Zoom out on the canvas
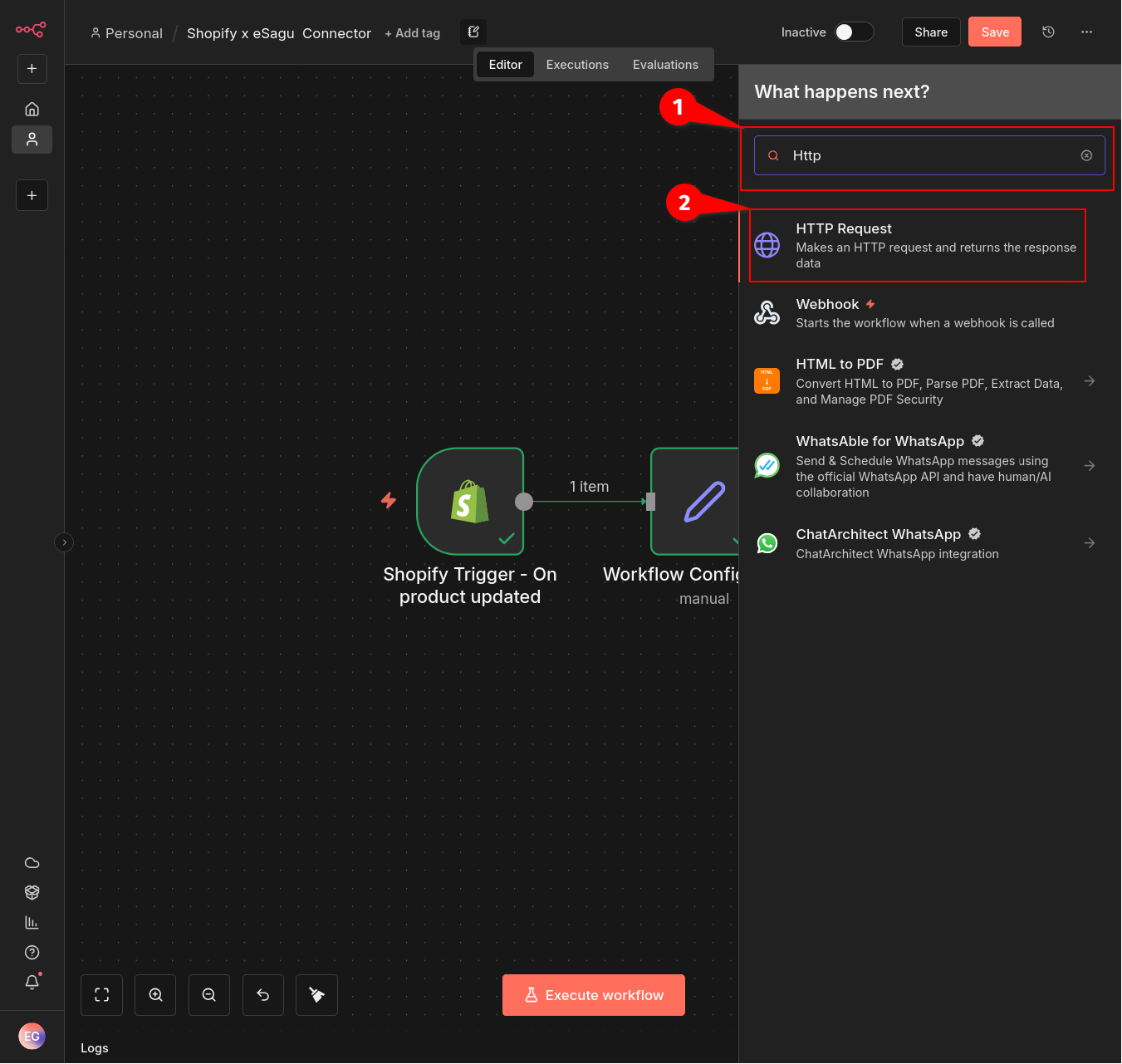The width and height of the screenshot is (1122, 1064). click(x=209, y=995)
